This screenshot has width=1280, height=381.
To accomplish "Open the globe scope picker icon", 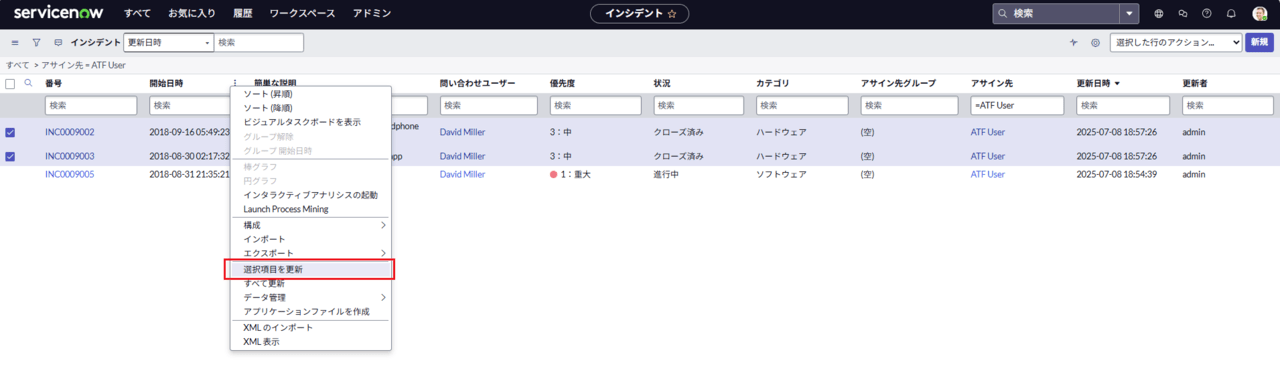I will point(1159,14).
